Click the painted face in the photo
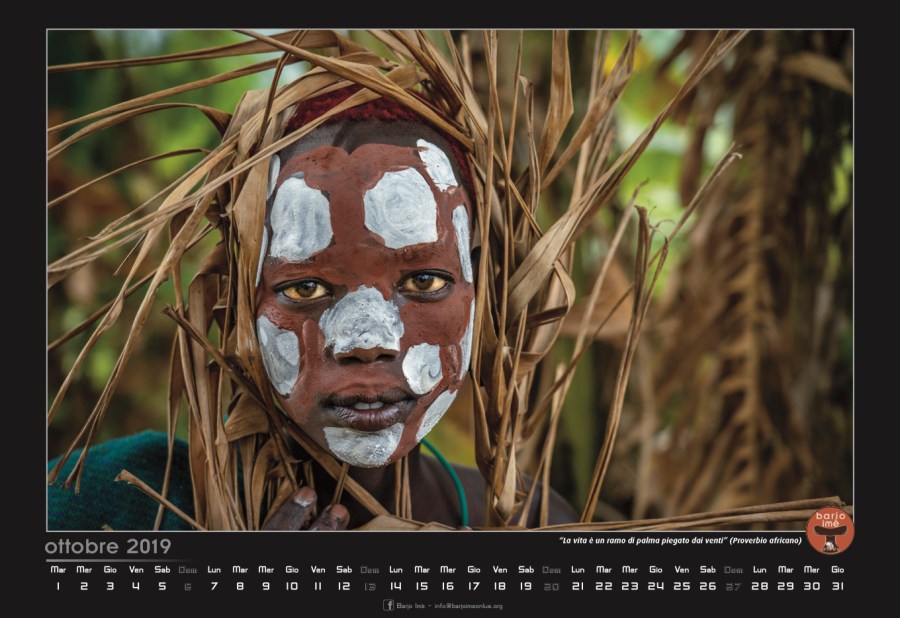 coord(365,300)
